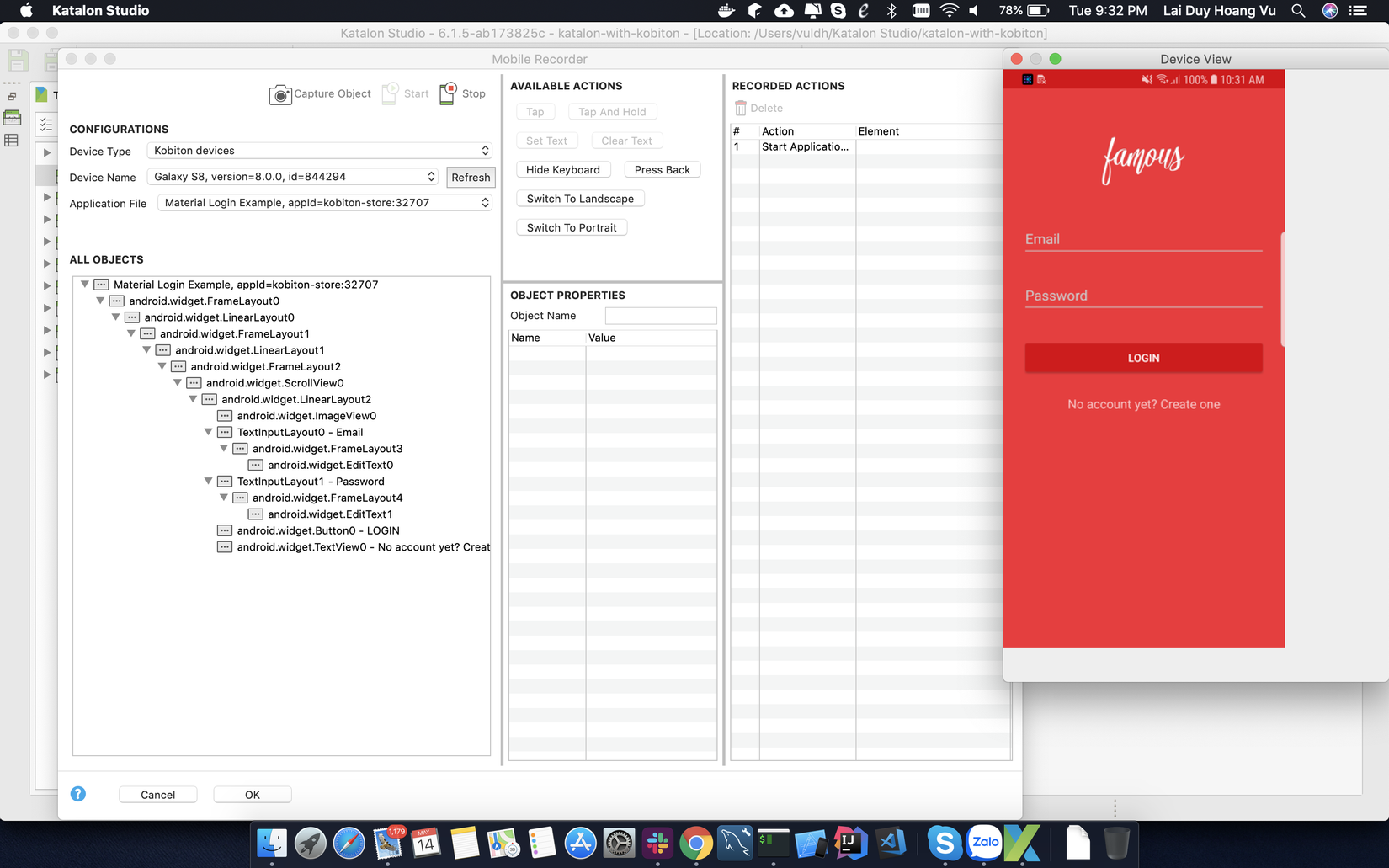Launch Safari from the dock
The image size is (1389, 868).
tap(349, 843)
